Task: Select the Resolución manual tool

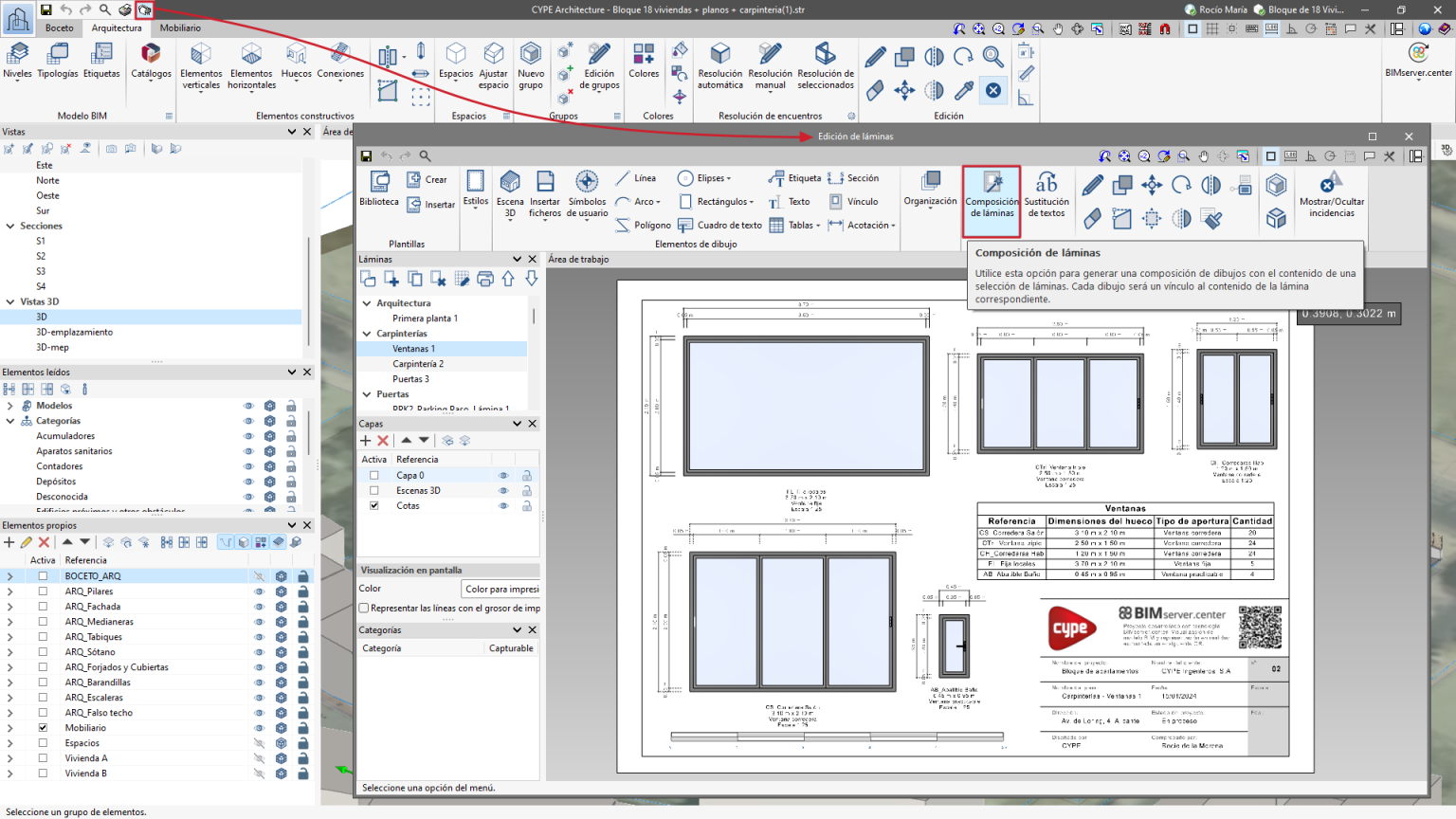Action: tap(770, 66)
